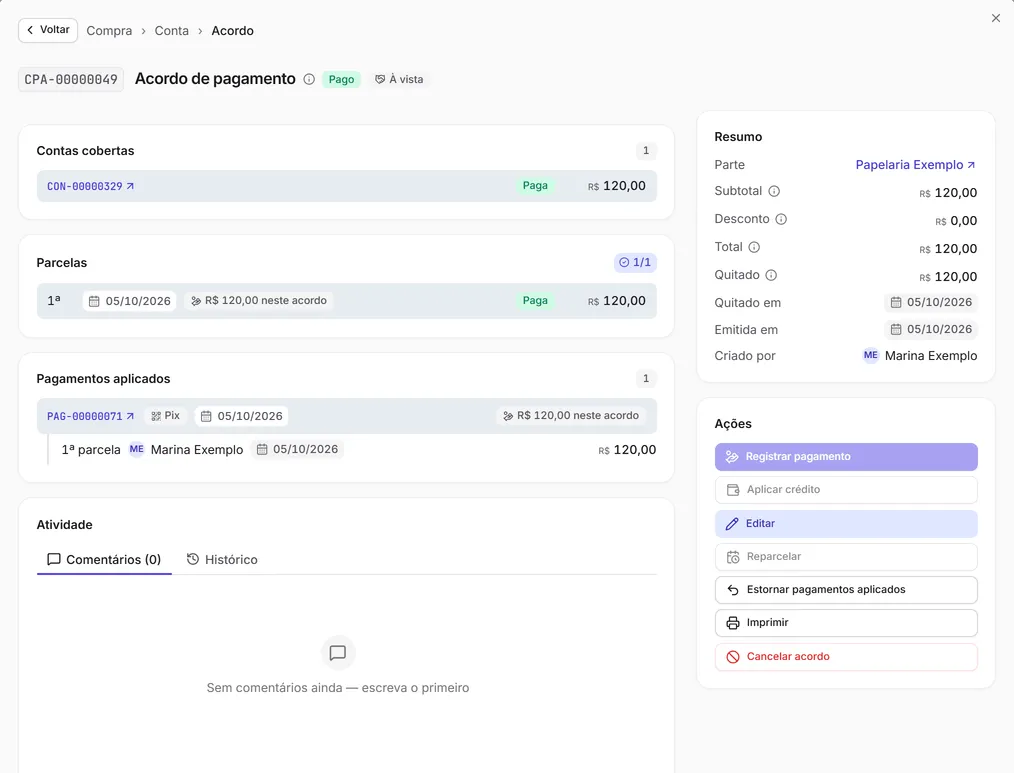Click the info icon beside Acordo de pagamento

click(x=309, y=79)
